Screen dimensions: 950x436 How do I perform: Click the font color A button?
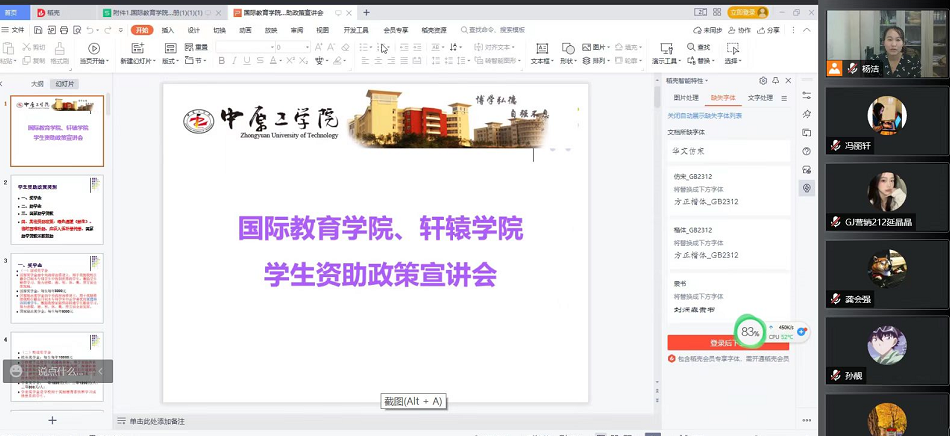coord(273,61)
